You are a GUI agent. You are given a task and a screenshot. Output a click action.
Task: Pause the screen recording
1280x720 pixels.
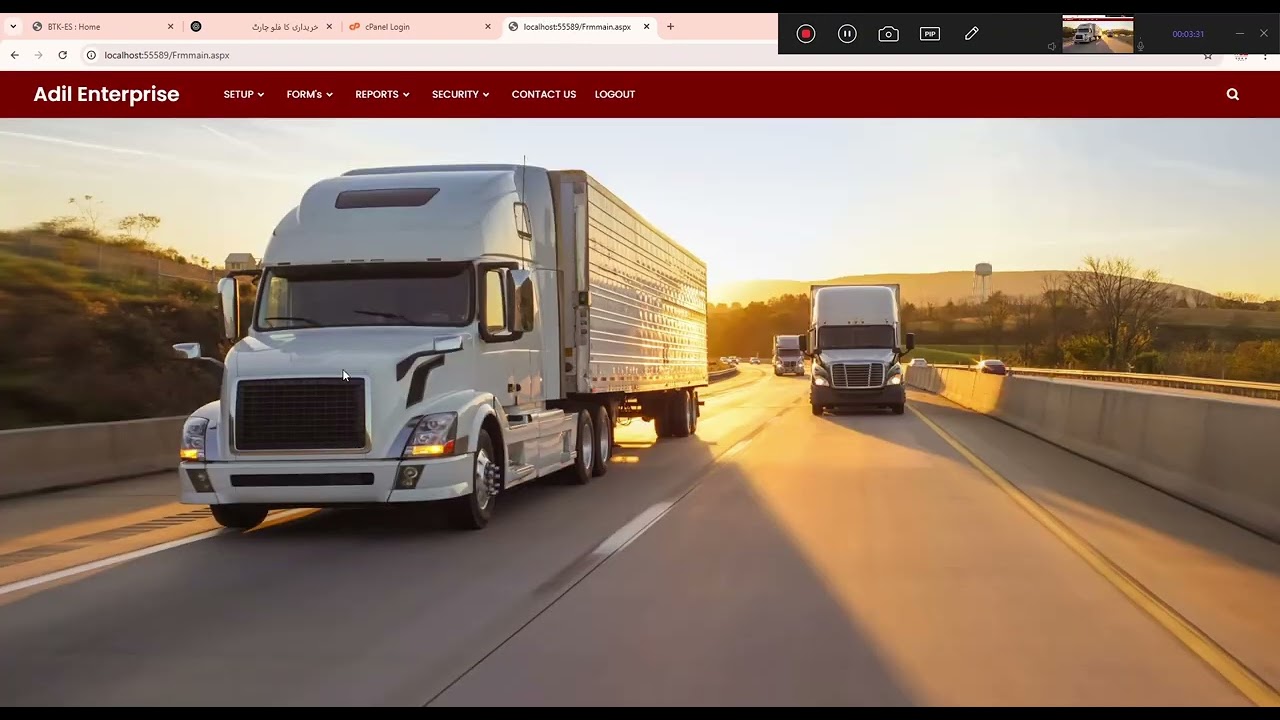click(x=847, y=34)
